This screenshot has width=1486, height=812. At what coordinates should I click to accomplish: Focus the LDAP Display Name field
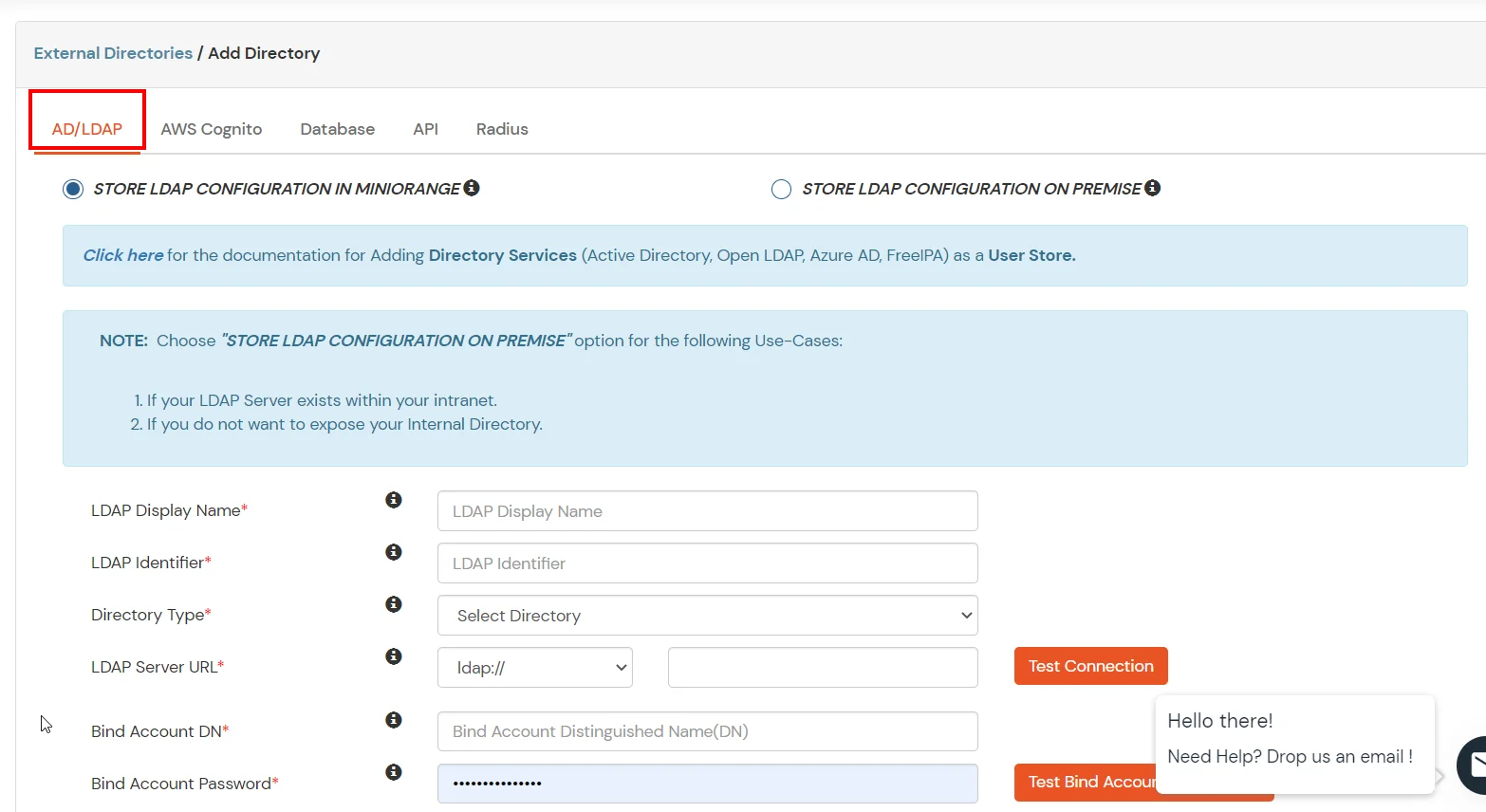pos(708,511)
